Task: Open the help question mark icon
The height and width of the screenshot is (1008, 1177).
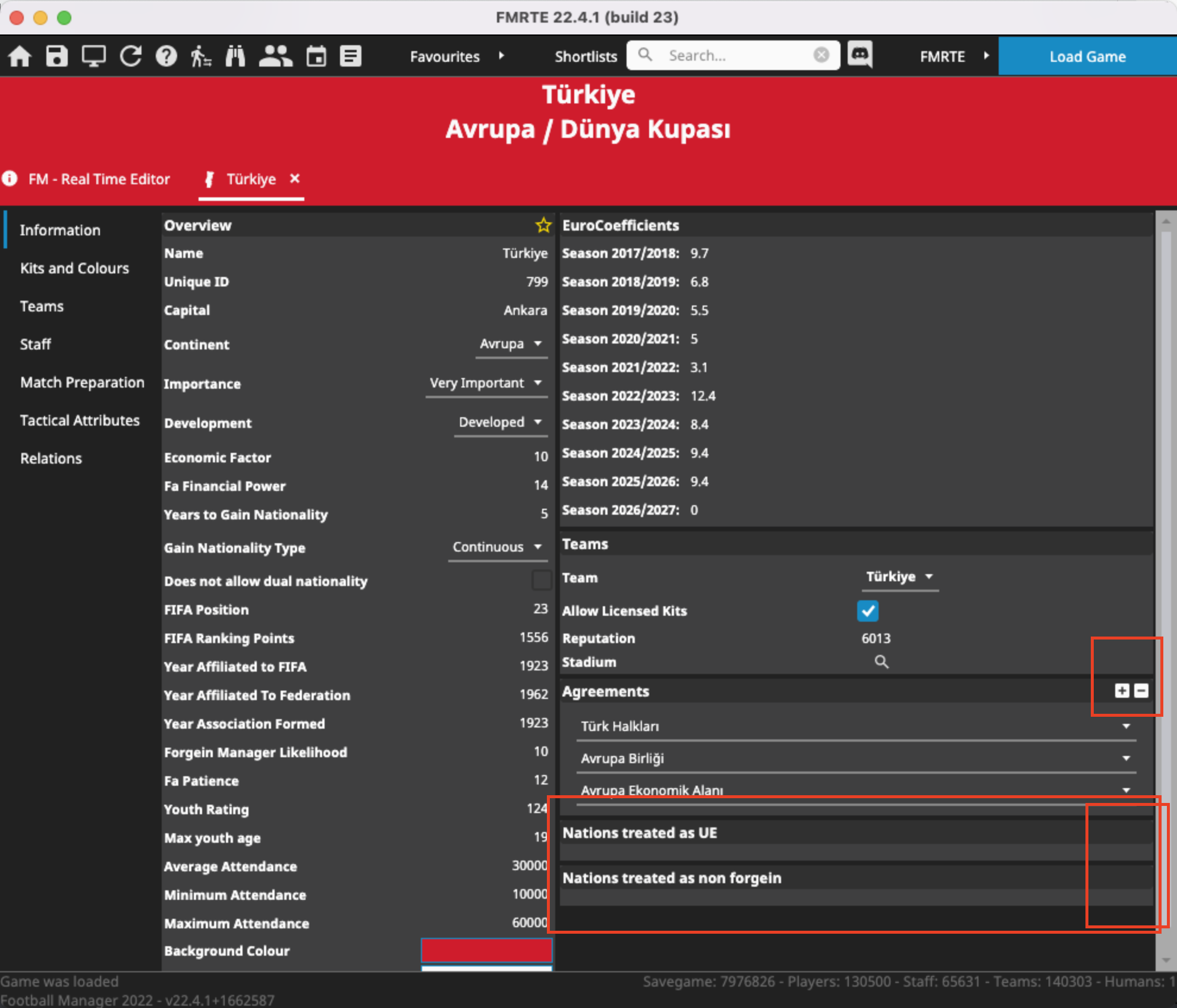Action: 166,56
